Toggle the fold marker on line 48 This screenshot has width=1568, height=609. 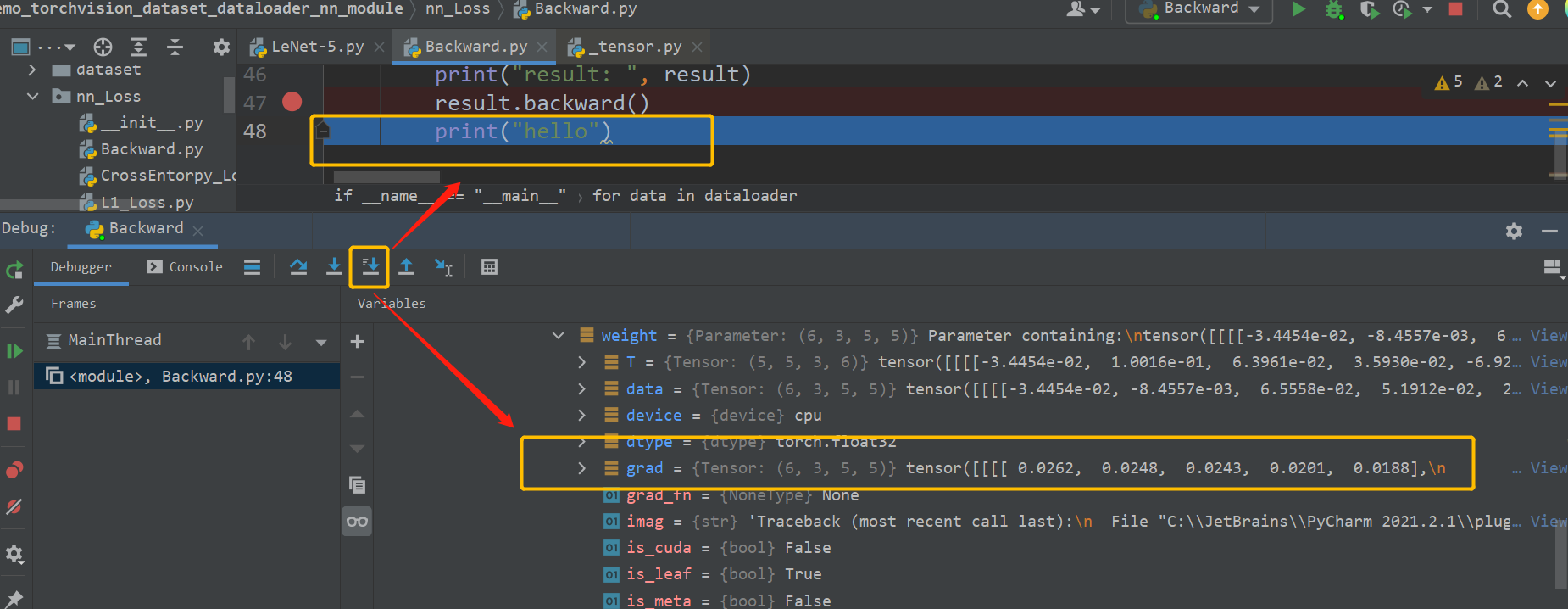322,130
